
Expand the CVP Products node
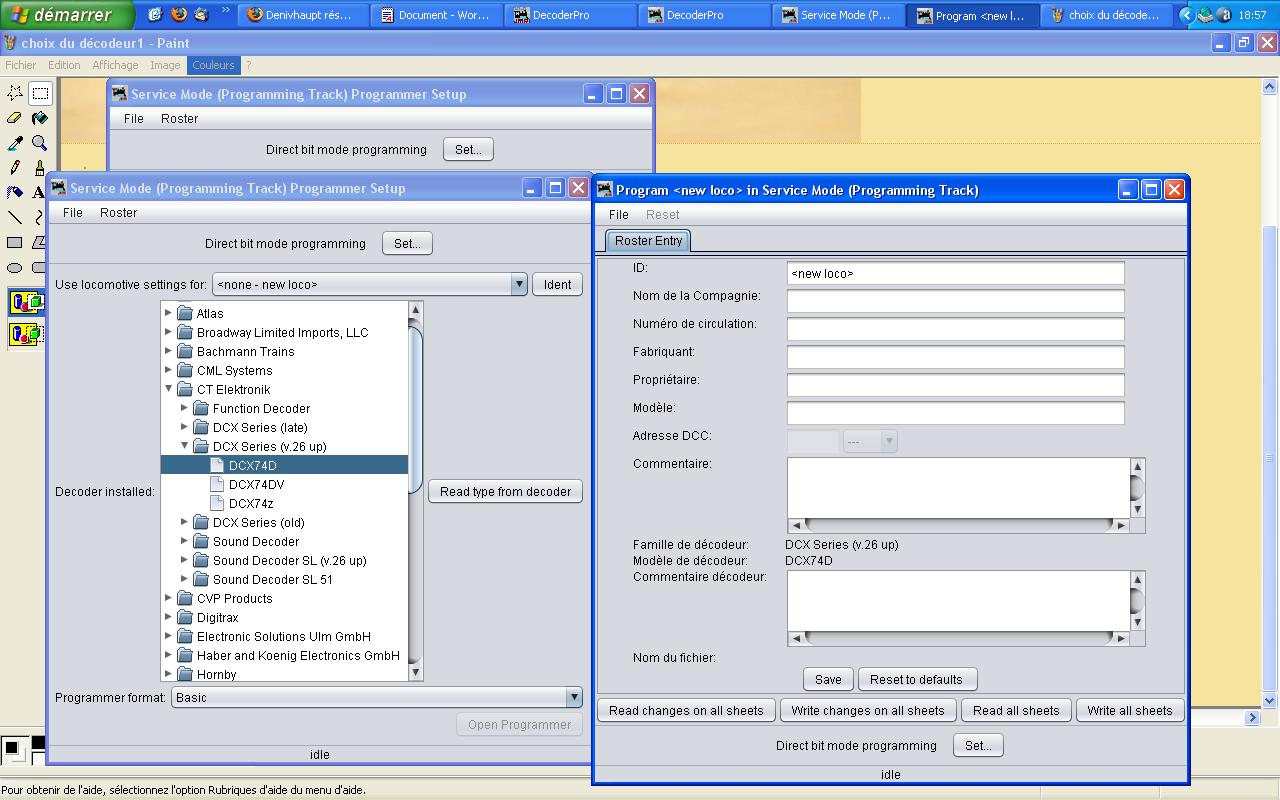point(168,598)
